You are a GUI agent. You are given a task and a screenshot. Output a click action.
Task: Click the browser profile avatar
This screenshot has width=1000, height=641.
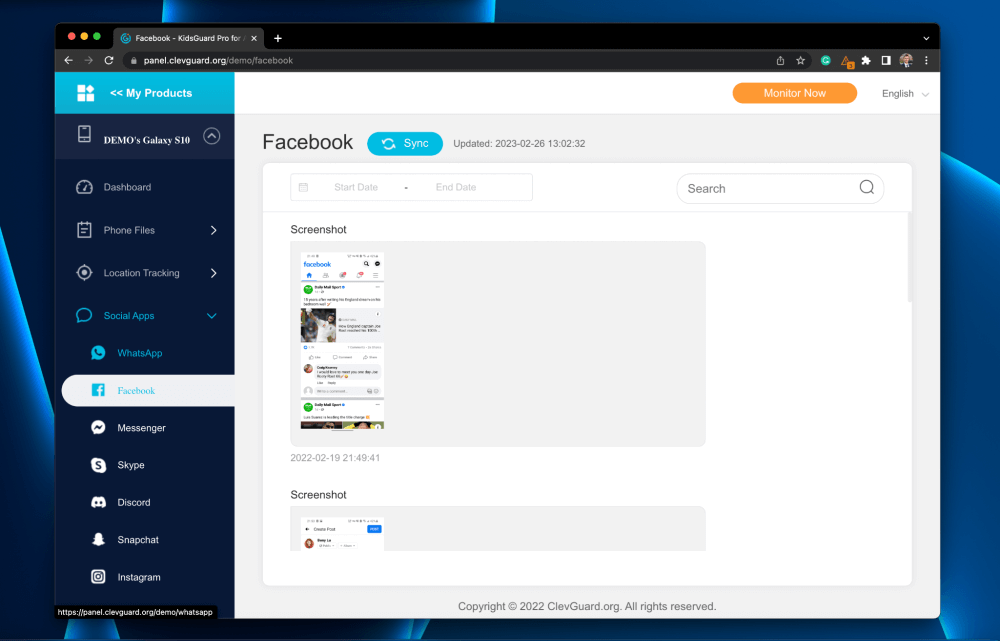(906, 61)
